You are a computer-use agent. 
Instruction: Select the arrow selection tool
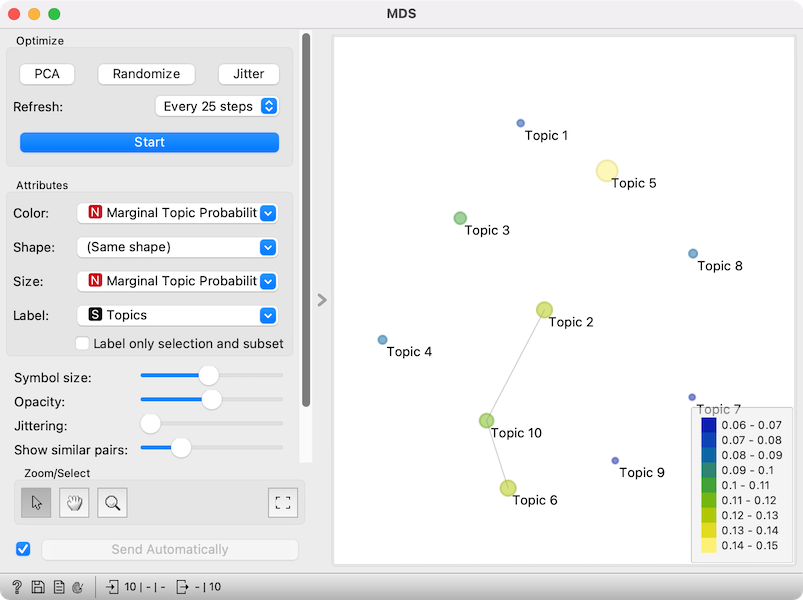36,503
